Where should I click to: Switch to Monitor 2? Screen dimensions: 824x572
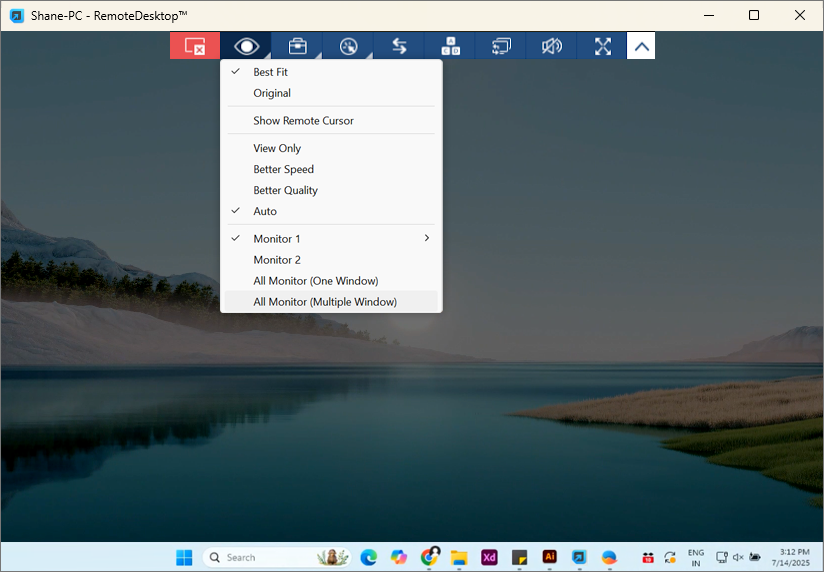coord(277,260)
